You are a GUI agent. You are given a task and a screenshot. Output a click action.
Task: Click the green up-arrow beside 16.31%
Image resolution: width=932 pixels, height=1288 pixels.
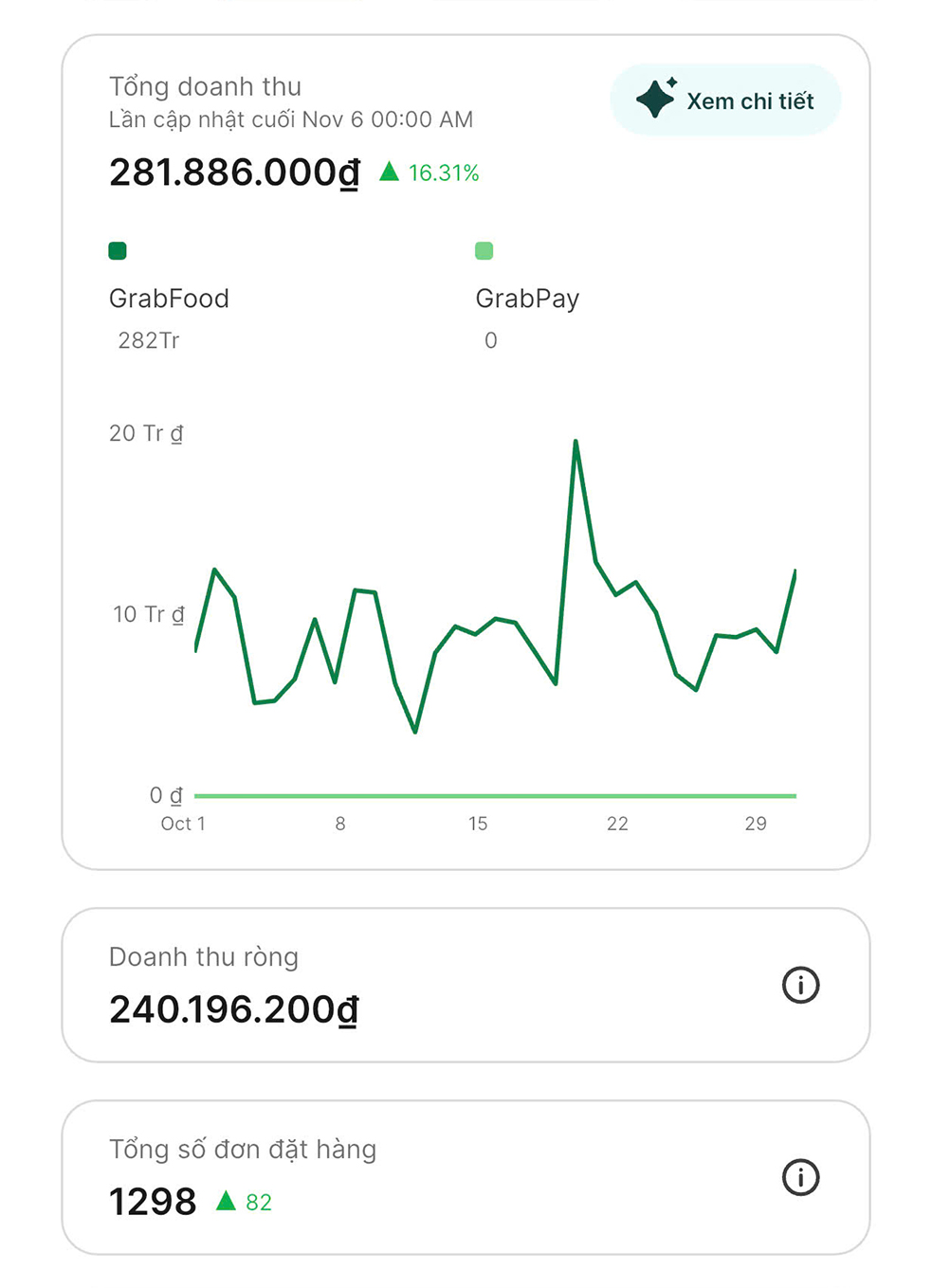tap(389, 172)
